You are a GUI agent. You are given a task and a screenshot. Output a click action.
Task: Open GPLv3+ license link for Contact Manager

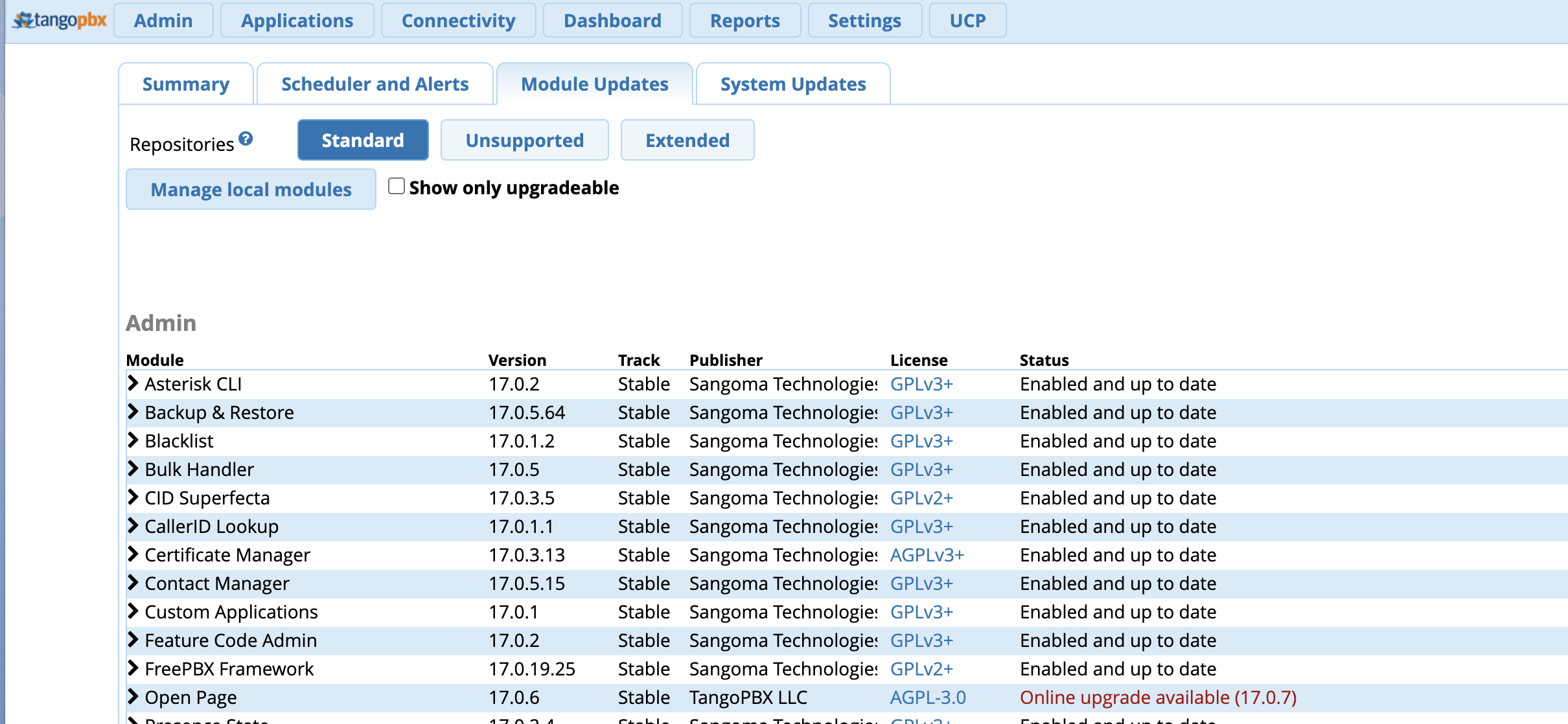click(921, 583)
